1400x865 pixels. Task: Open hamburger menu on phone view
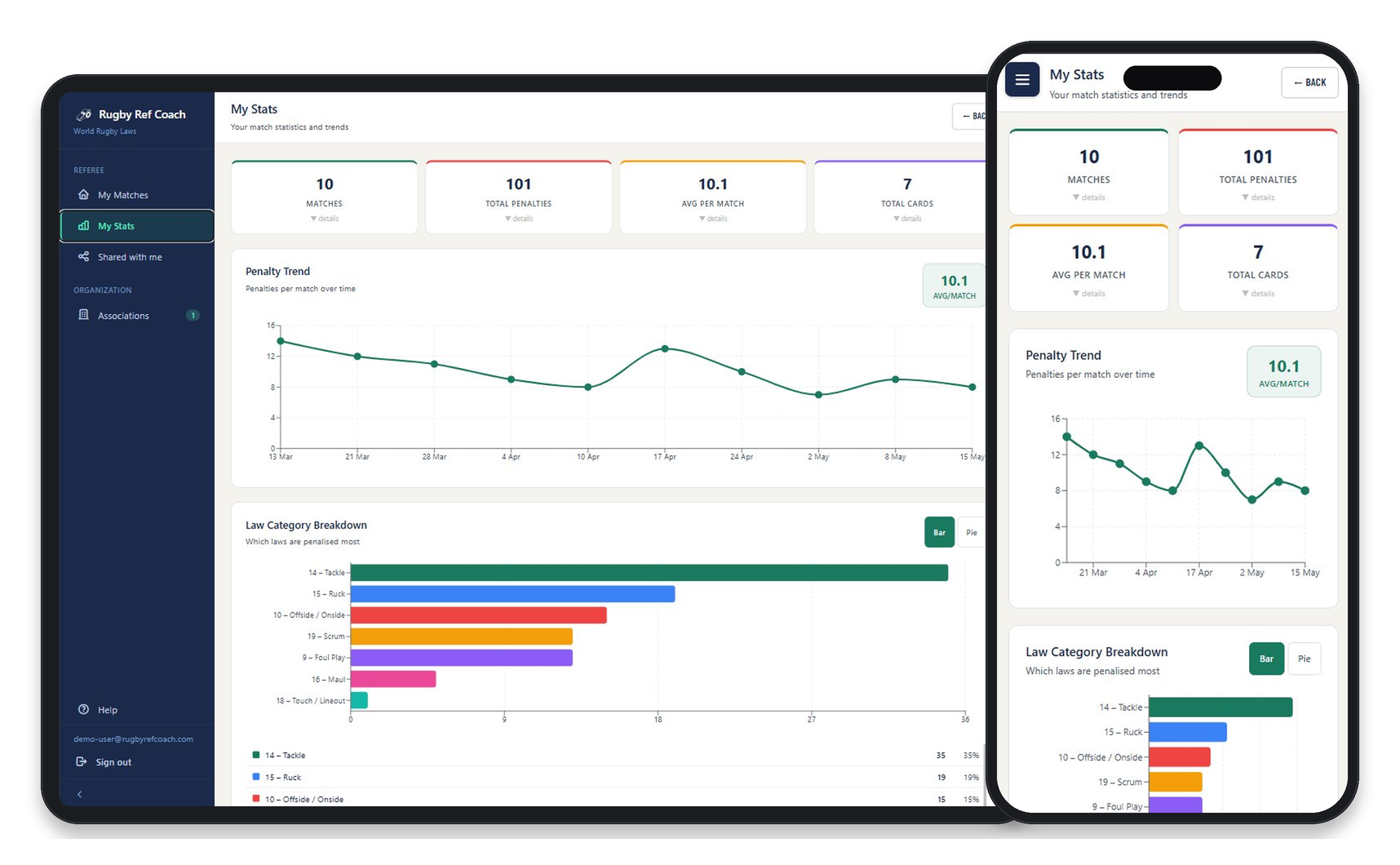[1022, 80]
